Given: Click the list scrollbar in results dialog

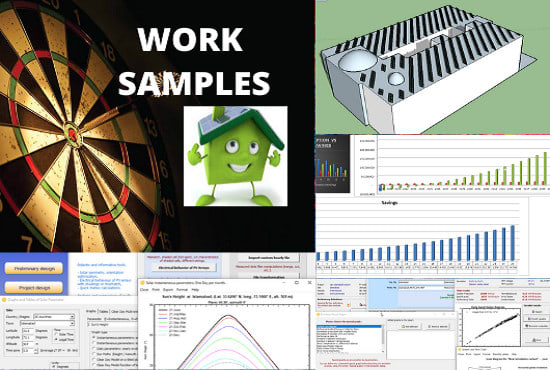Looking at the screenshot, I should click(x=383, y=339).
